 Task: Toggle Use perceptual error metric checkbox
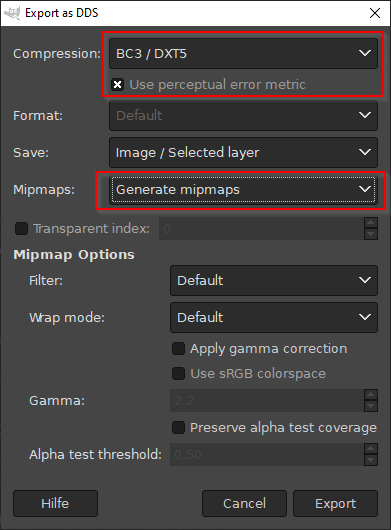(118, 85)
